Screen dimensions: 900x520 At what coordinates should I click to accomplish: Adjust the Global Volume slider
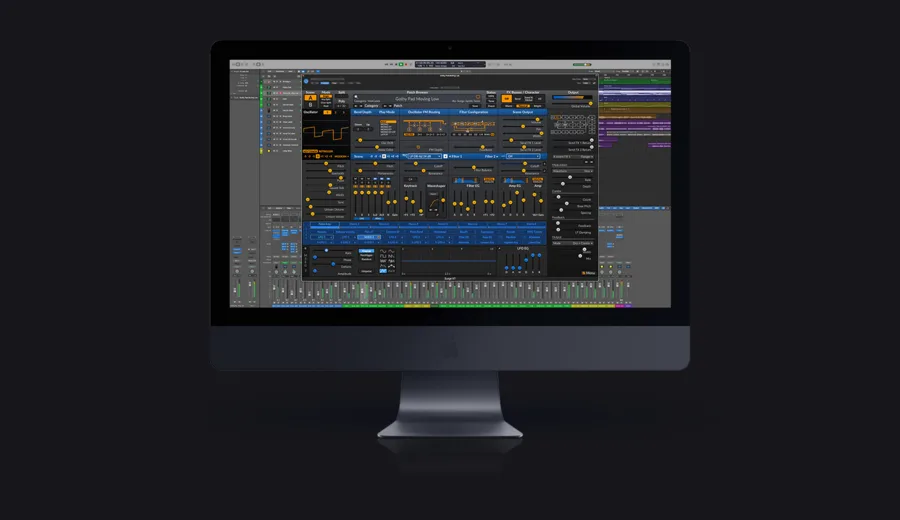tap(572, 103)
